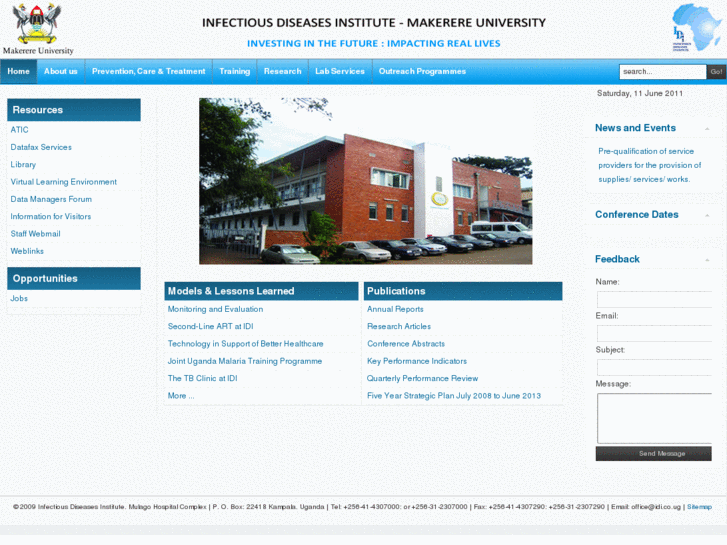Click the IDI Africa map logo
Viewport: 727px width, 545px height.
[696, 27]
